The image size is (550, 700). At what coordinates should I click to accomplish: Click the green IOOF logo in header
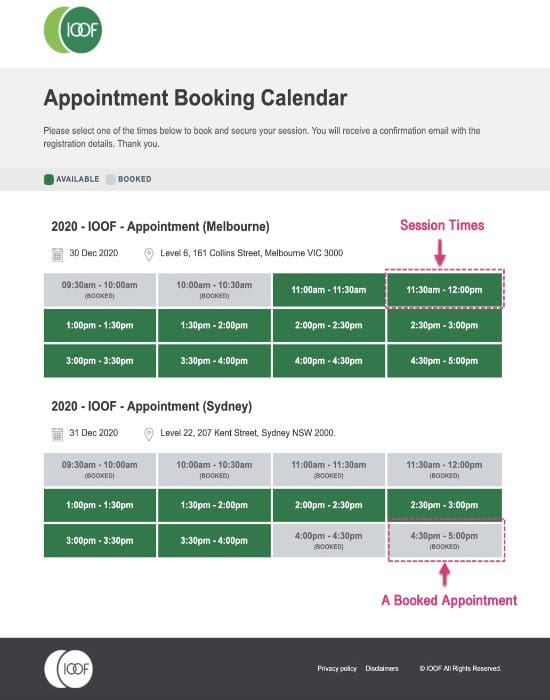(x=73, y=30)
